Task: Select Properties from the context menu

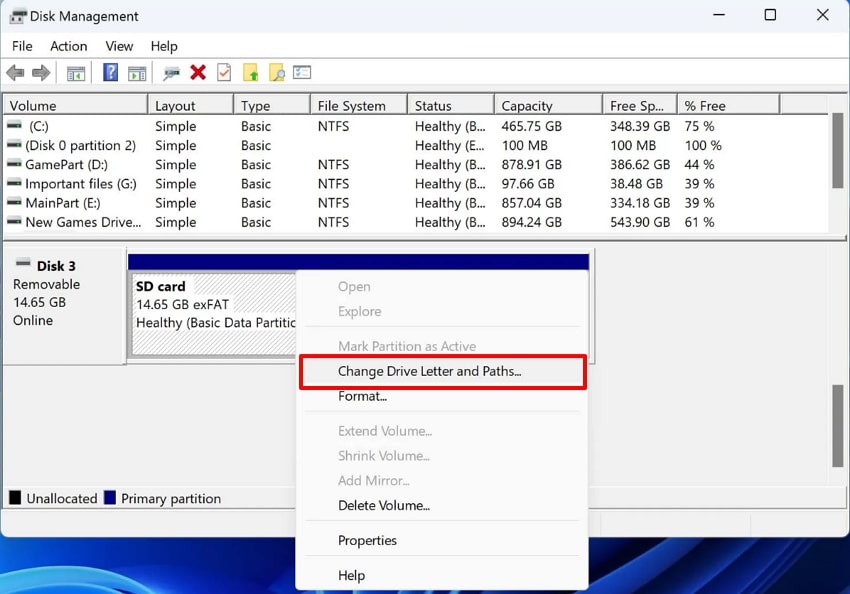Action: [368, 540]
